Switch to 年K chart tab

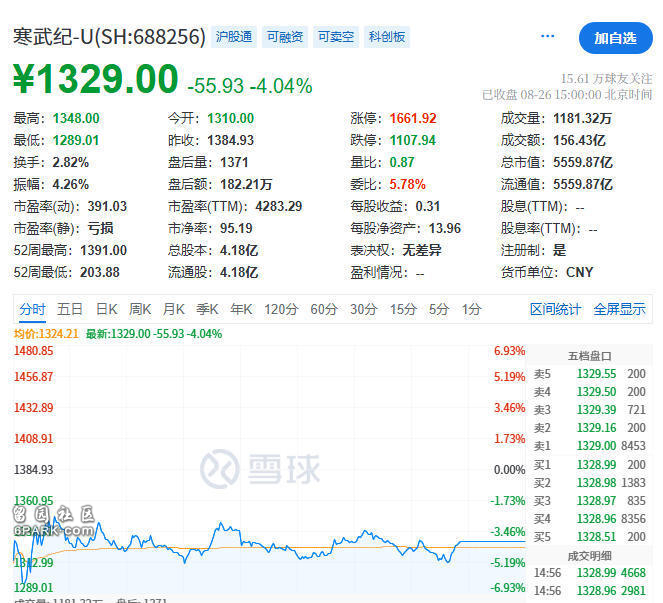[x=241, y=309]
